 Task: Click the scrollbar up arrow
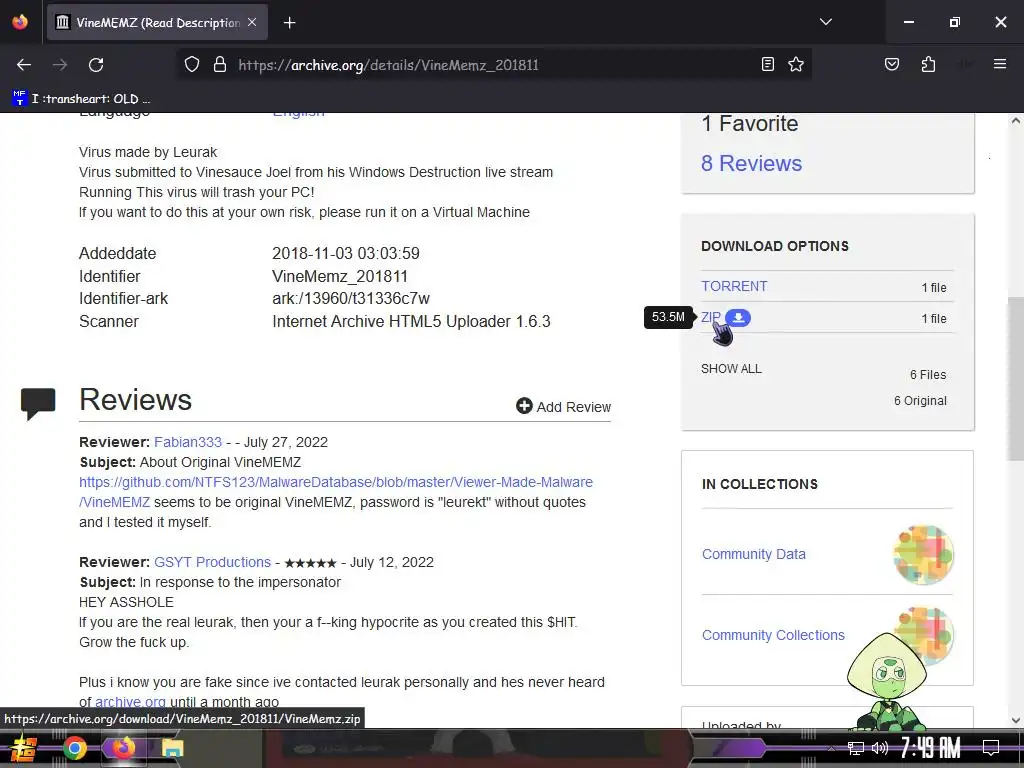point(1015,121)
